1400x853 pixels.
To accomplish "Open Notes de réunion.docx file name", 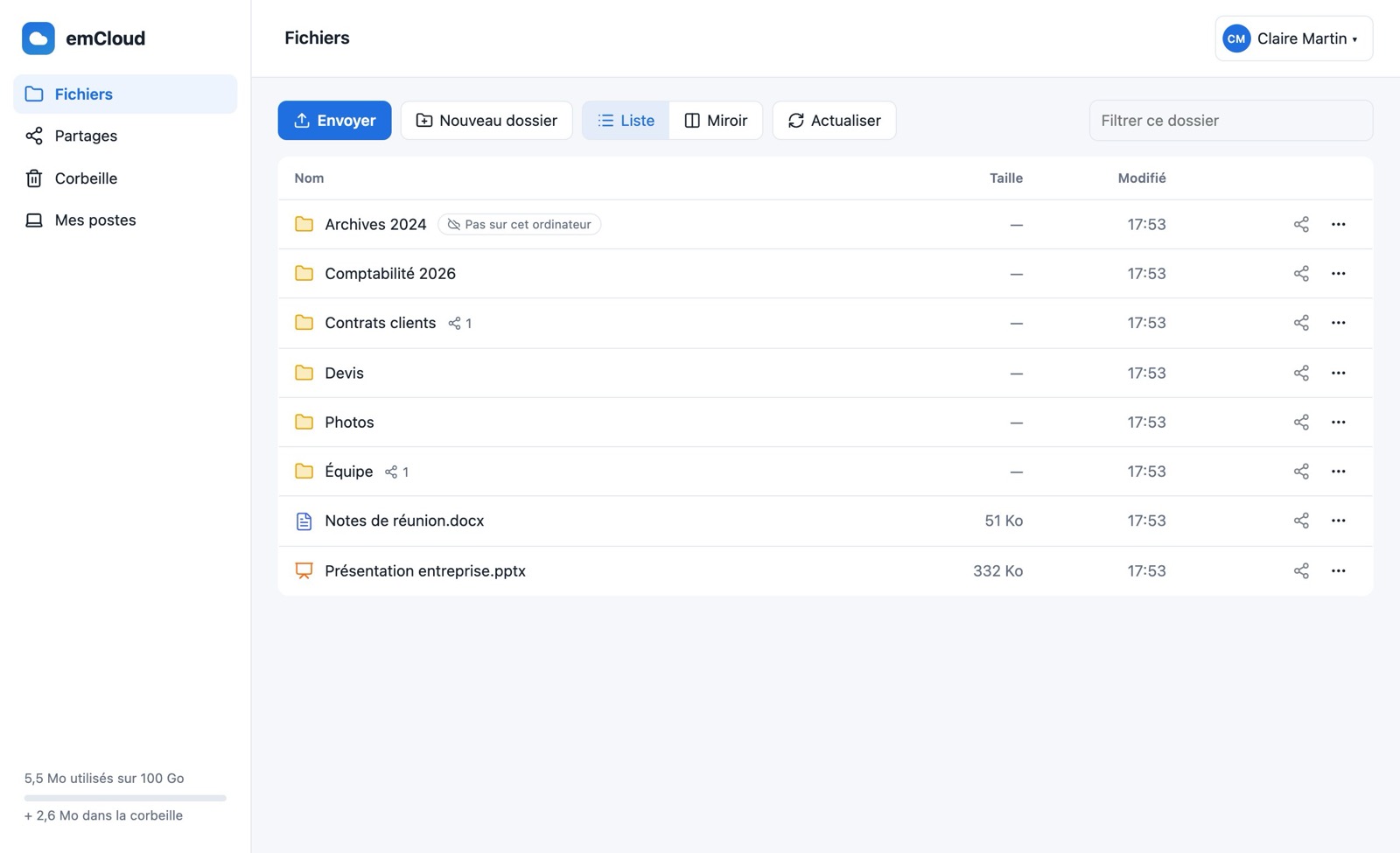I will point(404,521).
